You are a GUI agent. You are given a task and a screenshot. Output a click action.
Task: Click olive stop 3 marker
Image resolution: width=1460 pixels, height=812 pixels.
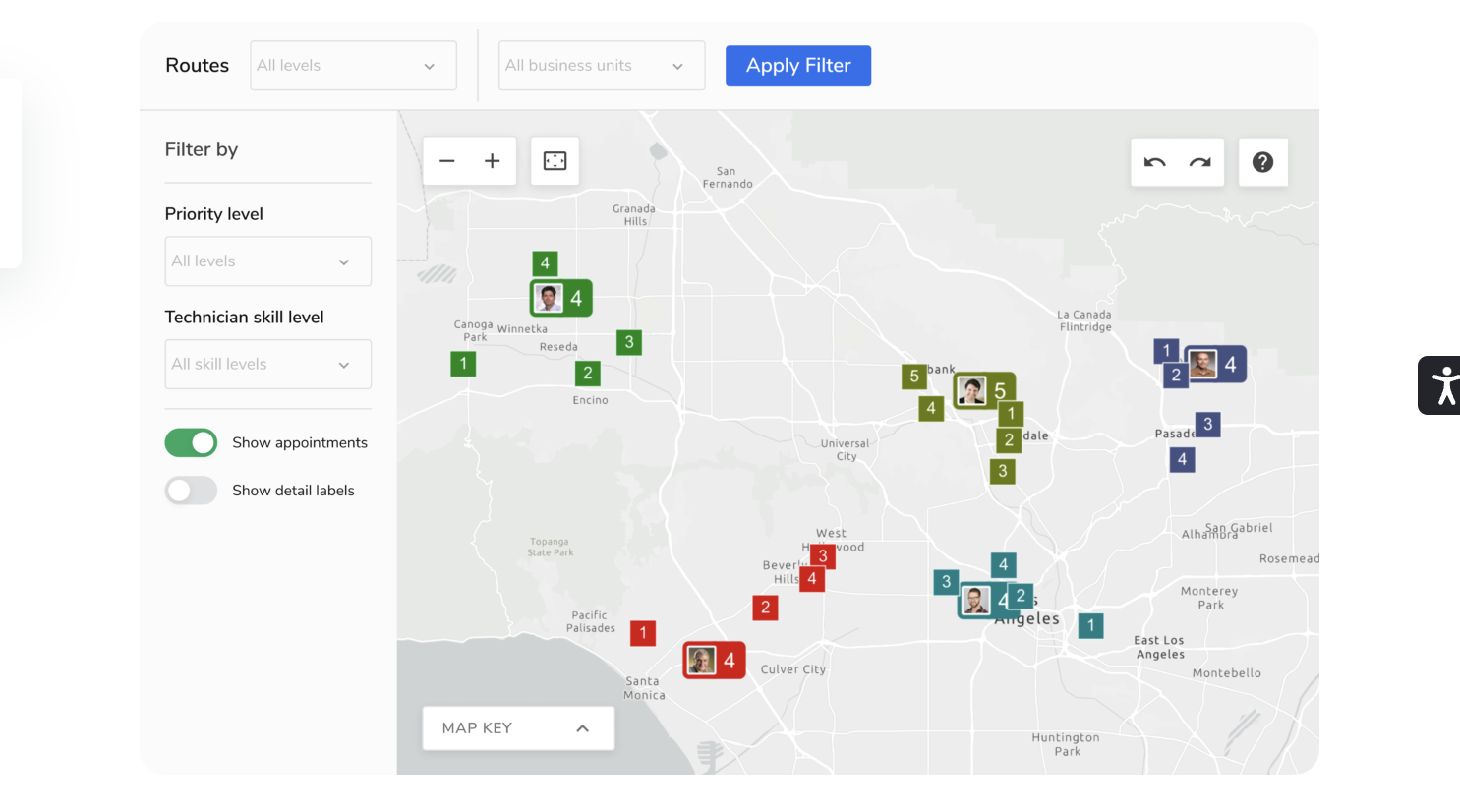coord(1002,471)
